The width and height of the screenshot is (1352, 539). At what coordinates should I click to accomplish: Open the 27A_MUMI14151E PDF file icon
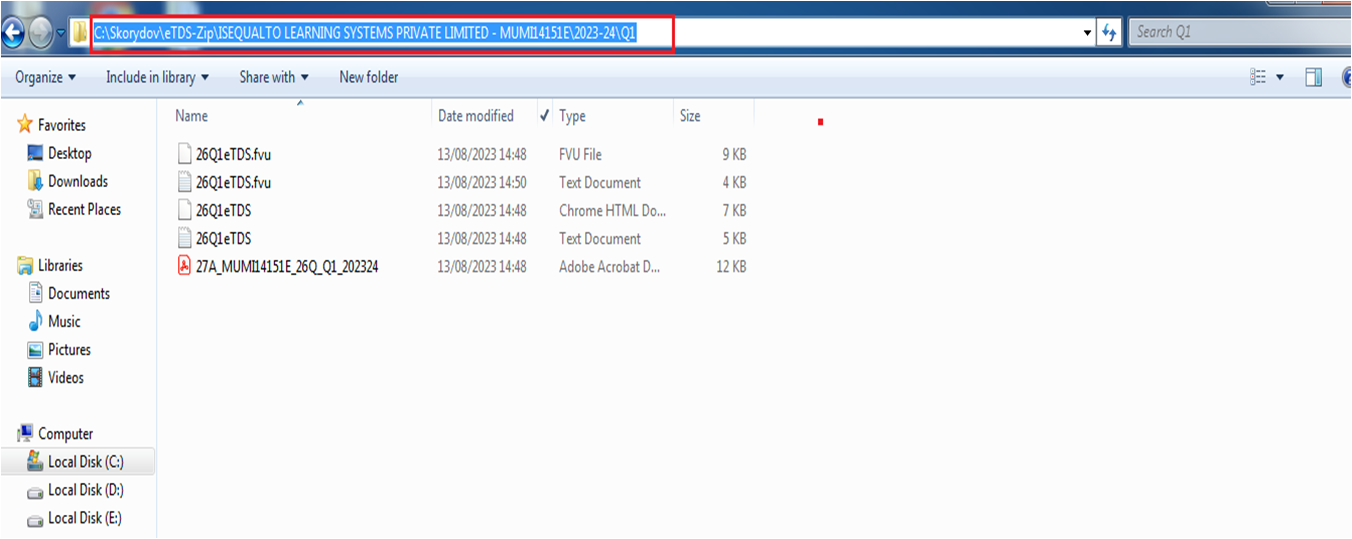click(183, 266)
